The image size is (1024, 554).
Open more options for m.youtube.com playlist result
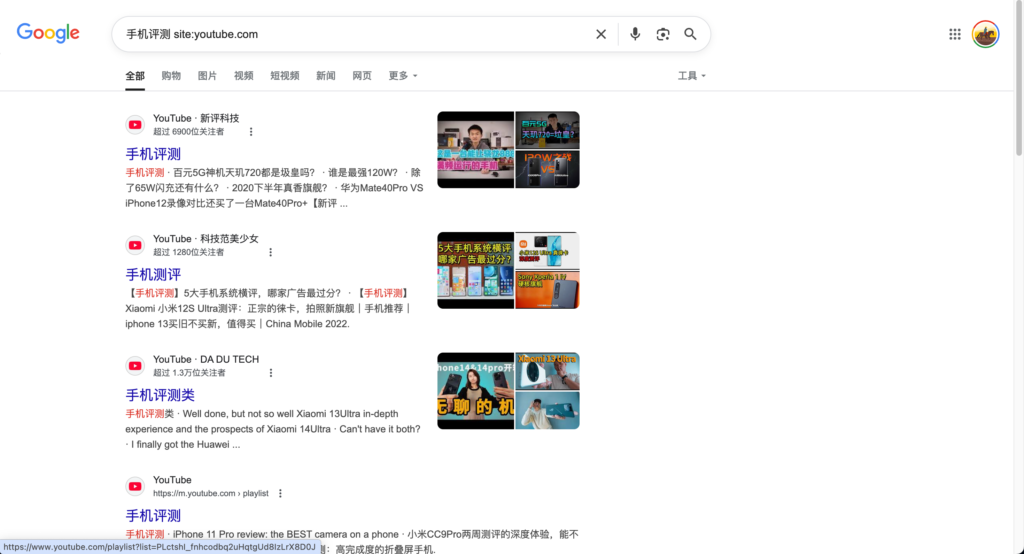click(x=280, y=493)
